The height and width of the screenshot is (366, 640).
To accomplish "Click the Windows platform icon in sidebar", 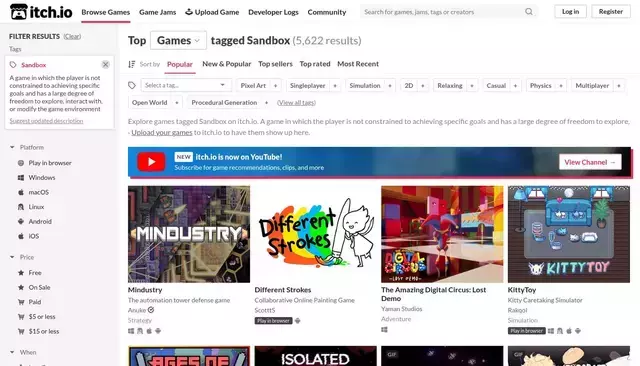I will tap(21, 177).
